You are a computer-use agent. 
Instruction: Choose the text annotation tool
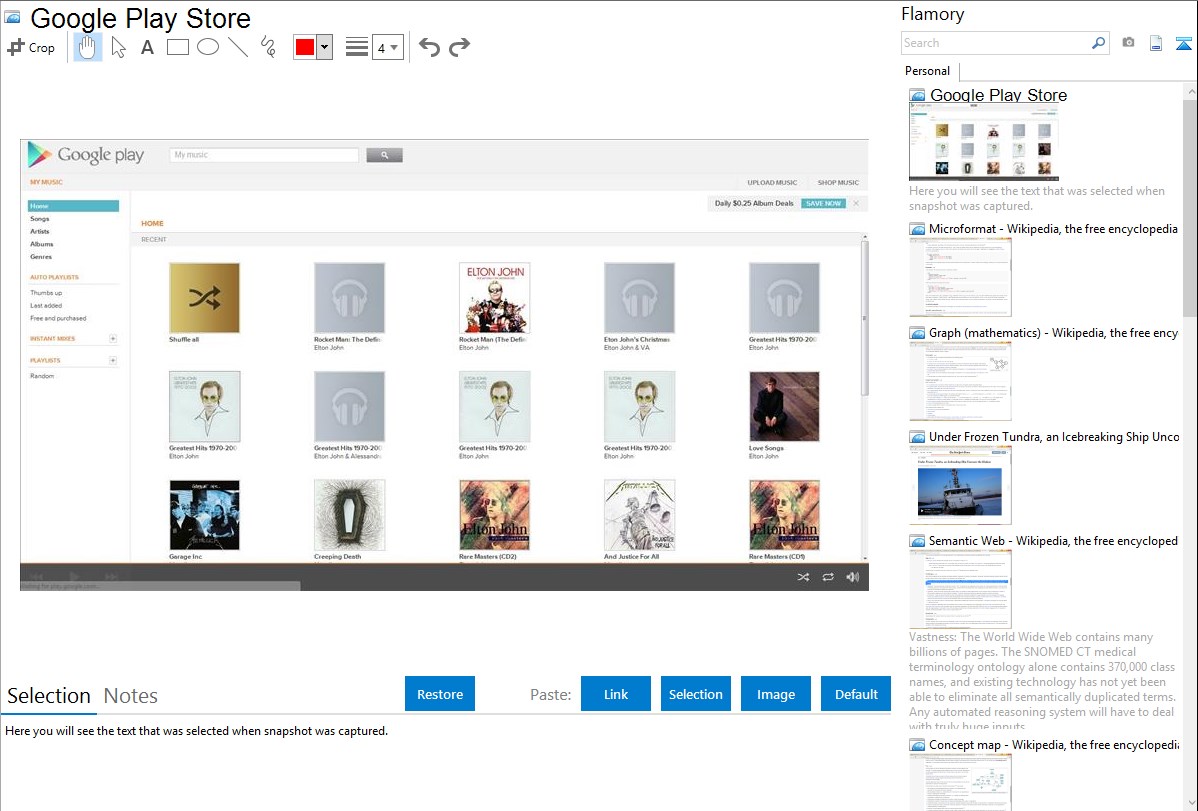pyautogui.click(x=147, y=47)
